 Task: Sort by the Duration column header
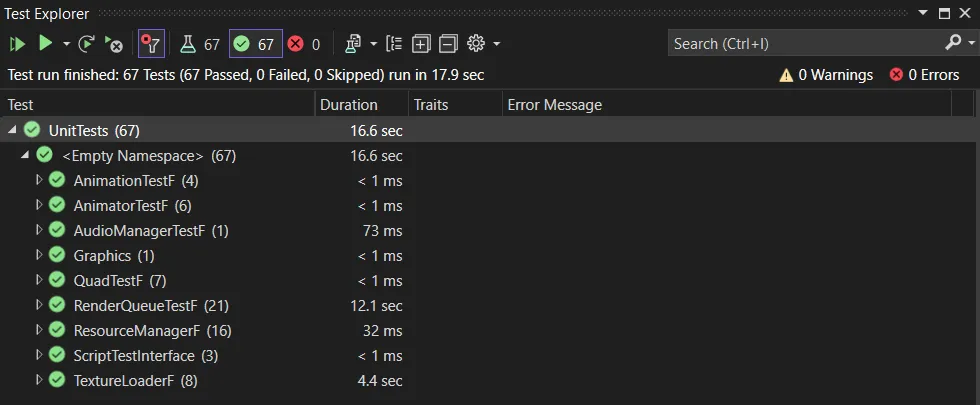(348, 105)
